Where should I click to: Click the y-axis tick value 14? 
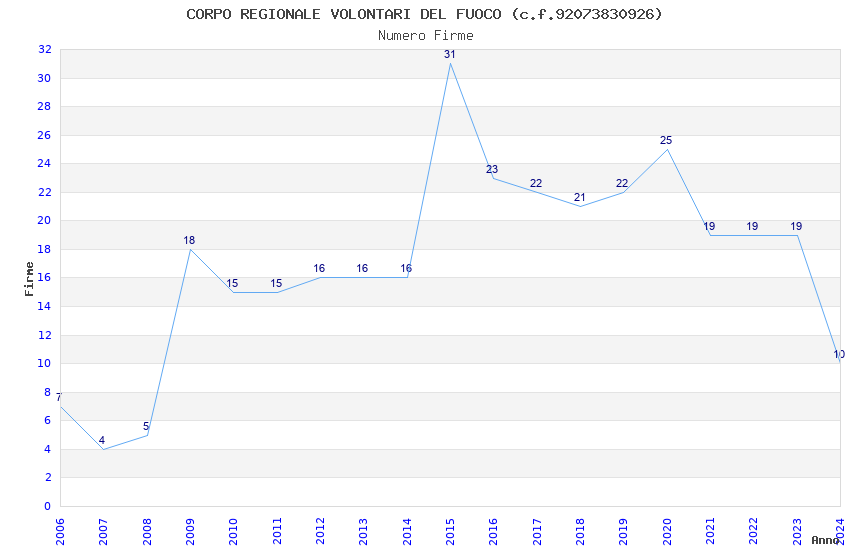(x=44, y=306)
